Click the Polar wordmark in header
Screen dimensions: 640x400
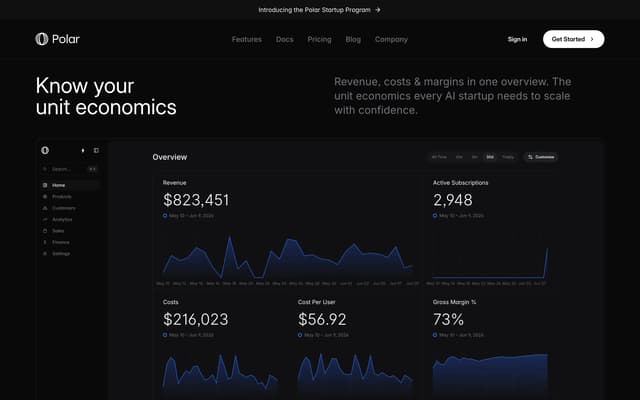[x=66, y=39]
